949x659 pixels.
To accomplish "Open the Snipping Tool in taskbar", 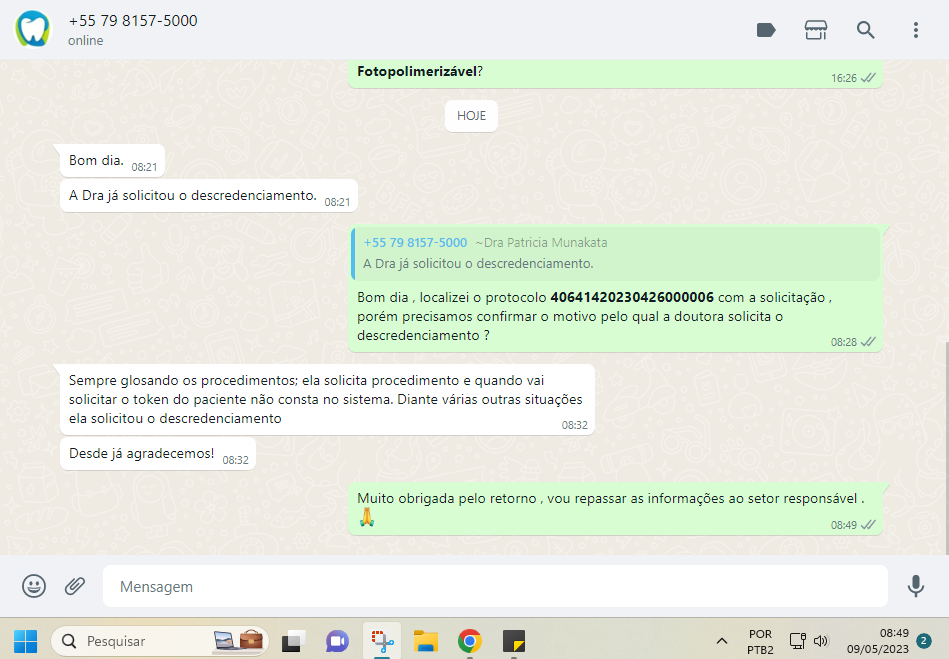I will click(x=380, y=640).
